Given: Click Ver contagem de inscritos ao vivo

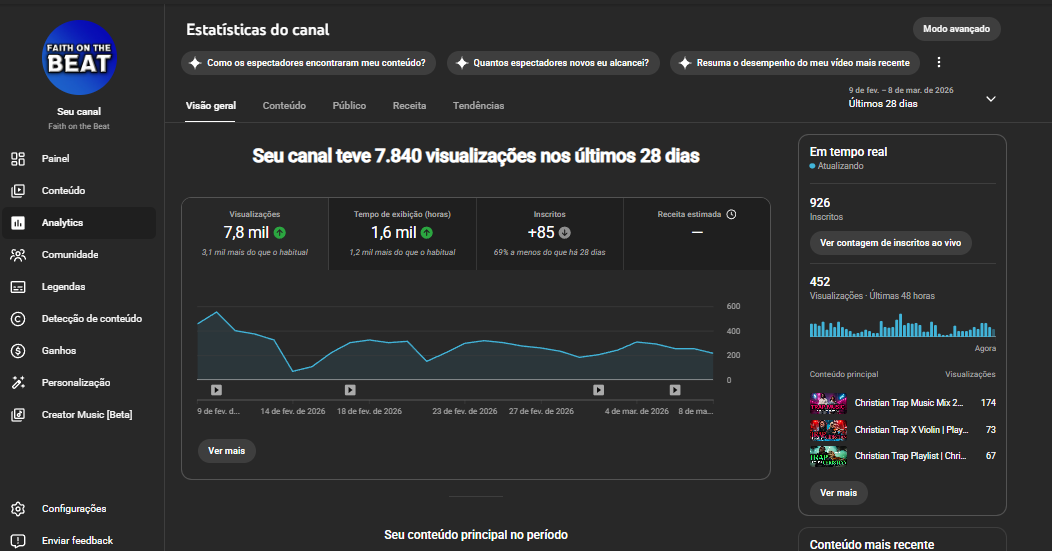Looking at the screenshot, I should coord(890,243).
